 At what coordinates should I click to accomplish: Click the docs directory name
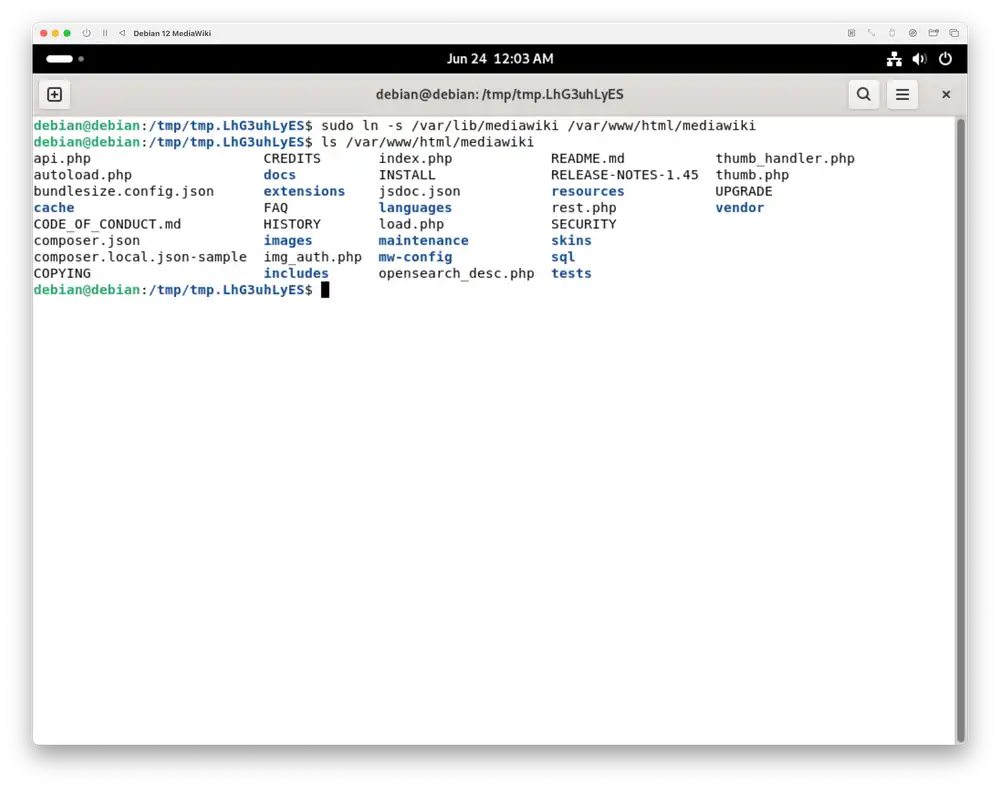tap(280, 175)
